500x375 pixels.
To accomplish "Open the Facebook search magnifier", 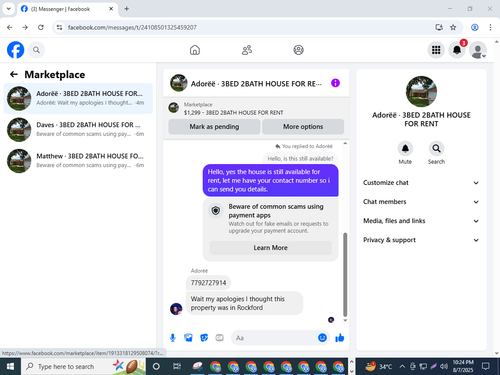I will pos(36,50).
